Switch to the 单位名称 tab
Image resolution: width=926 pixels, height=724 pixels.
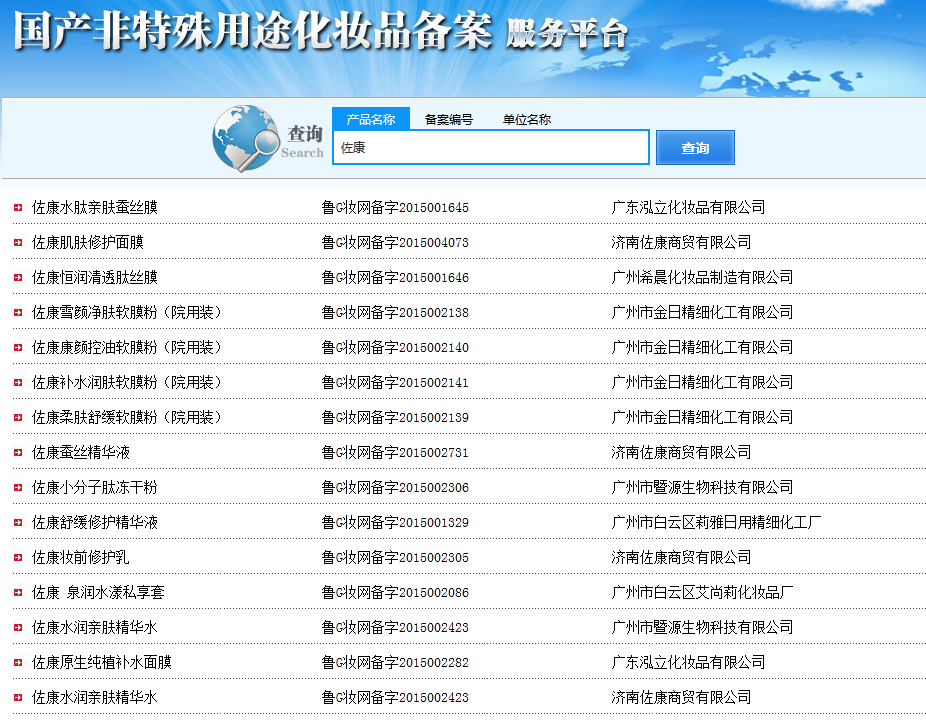pyautogui.click(x=527, y=120)
